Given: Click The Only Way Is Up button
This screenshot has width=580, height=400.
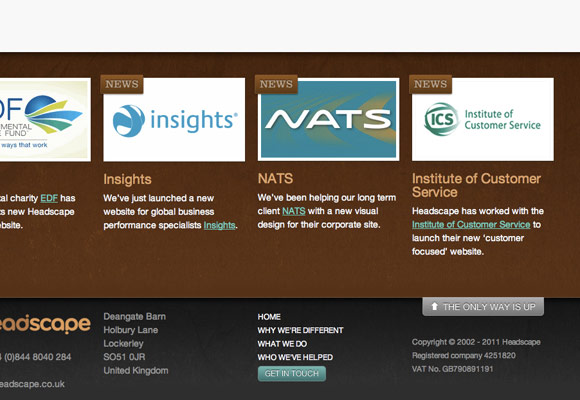Looking at the screenshot, I should coord(483,307).
